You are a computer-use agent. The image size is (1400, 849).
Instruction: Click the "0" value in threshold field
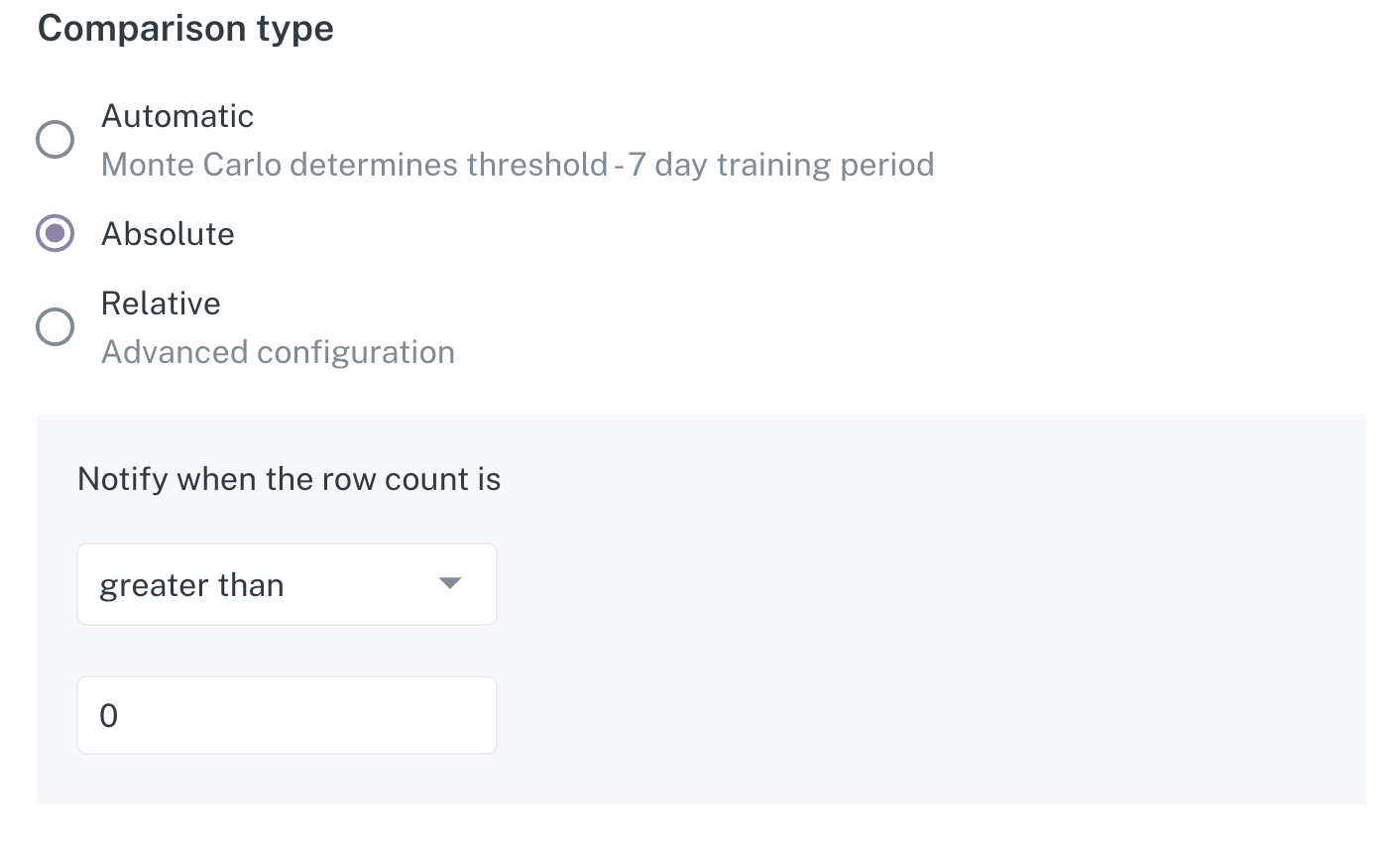(x=109, y=715)
